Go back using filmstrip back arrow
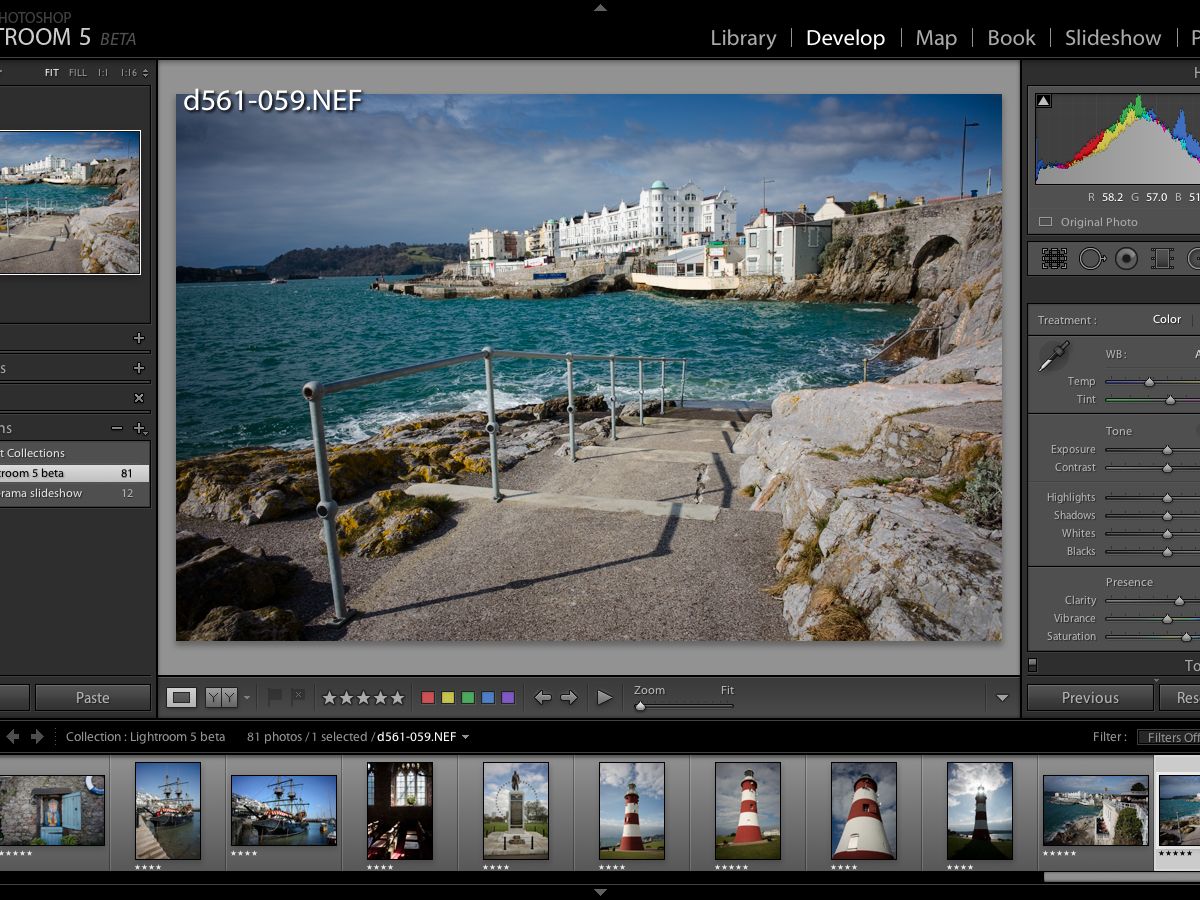This screenshot has height=900, width=1200. (13, 737)
